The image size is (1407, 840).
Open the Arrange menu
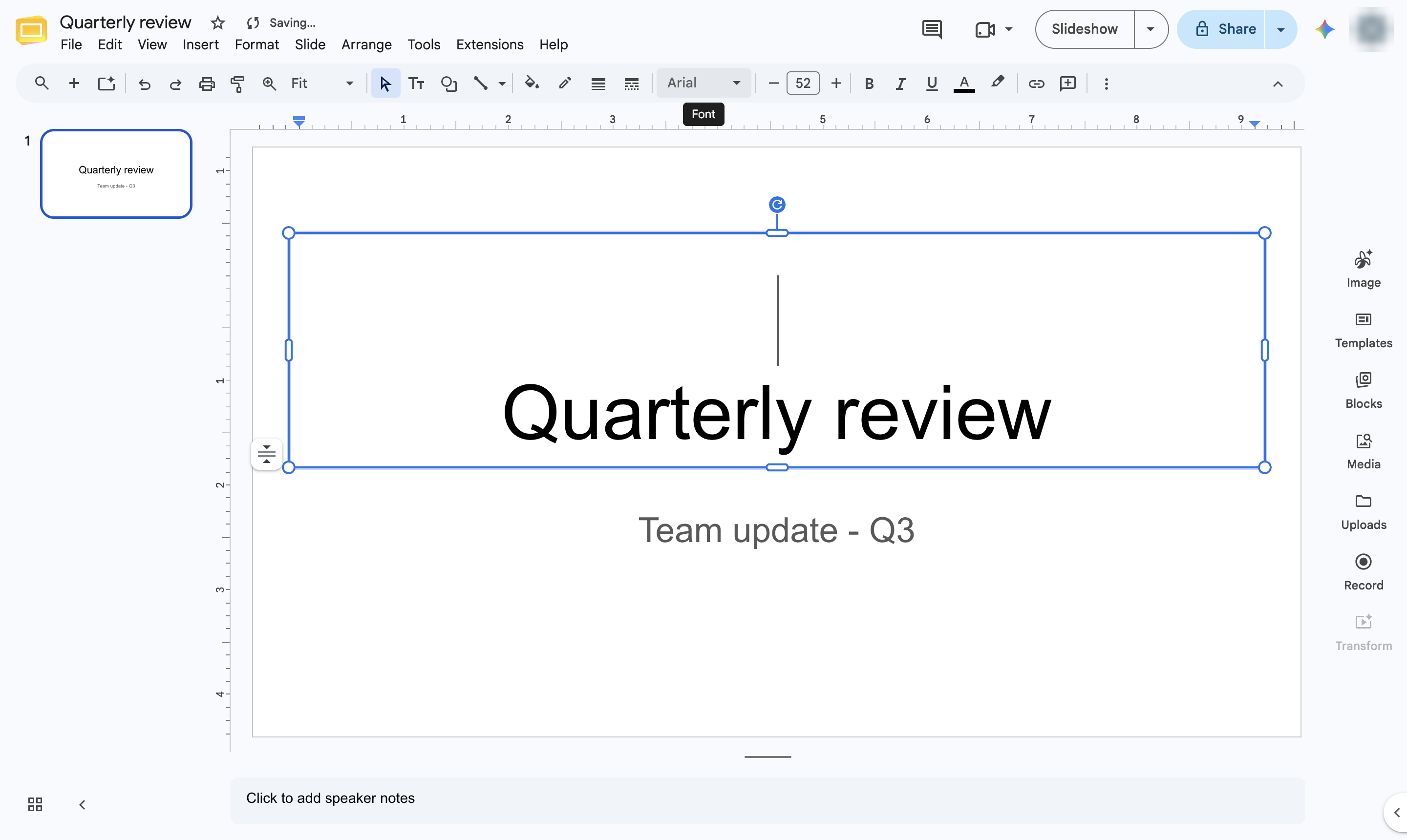coord(366,45)
